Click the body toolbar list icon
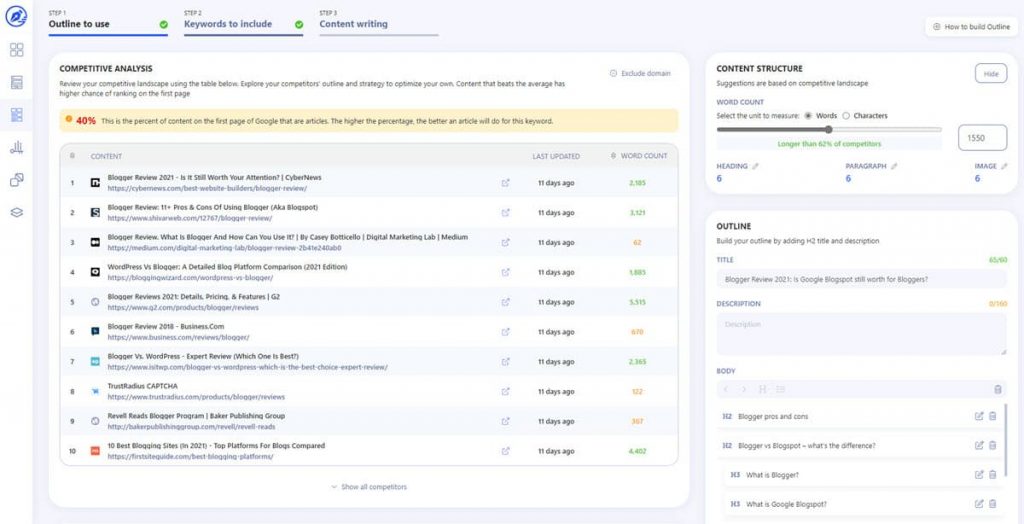This screenshot has width=1024, height=524. [780, 389]
